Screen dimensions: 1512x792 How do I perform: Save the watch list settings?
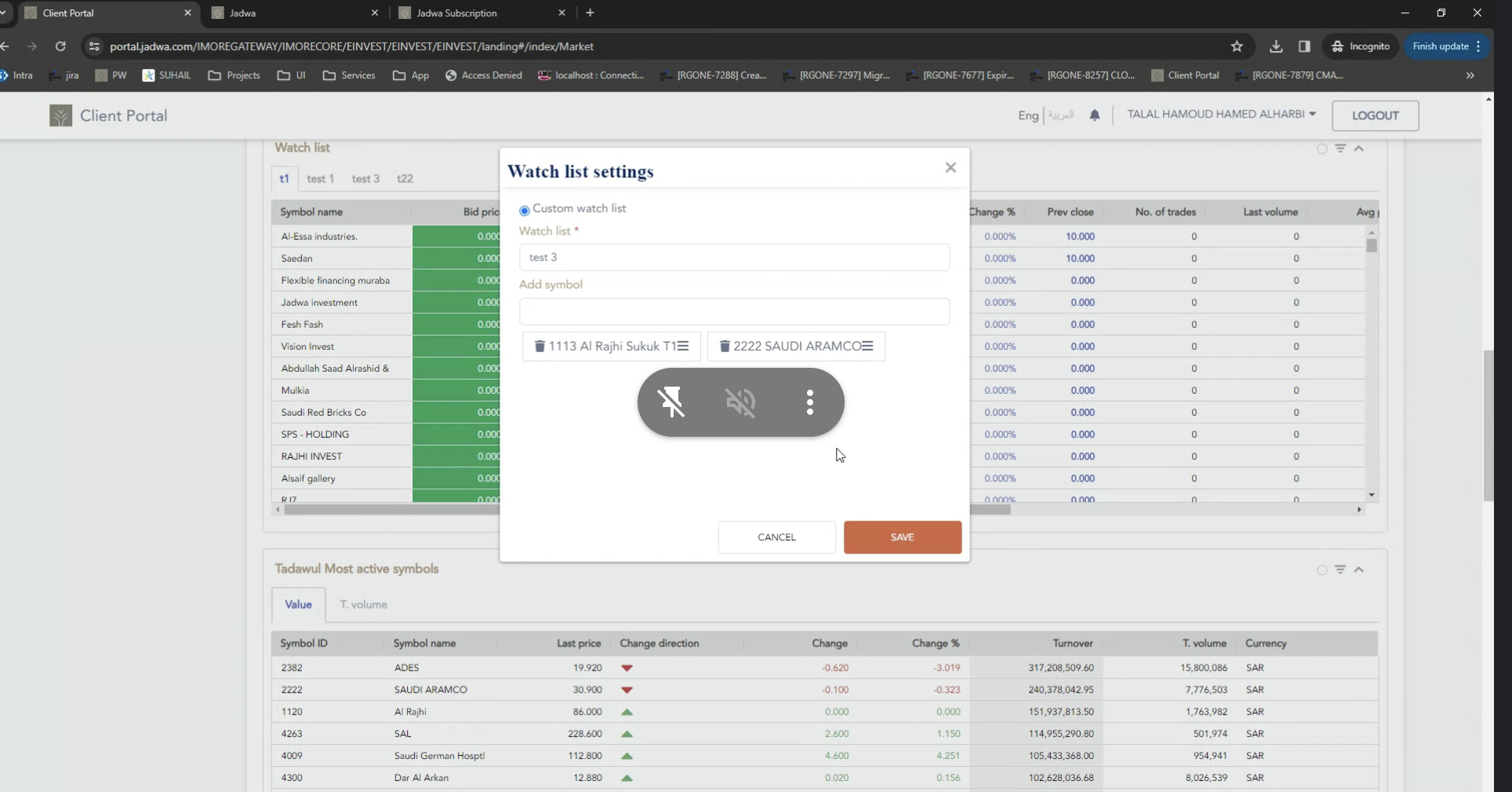[x=902, y=537]
